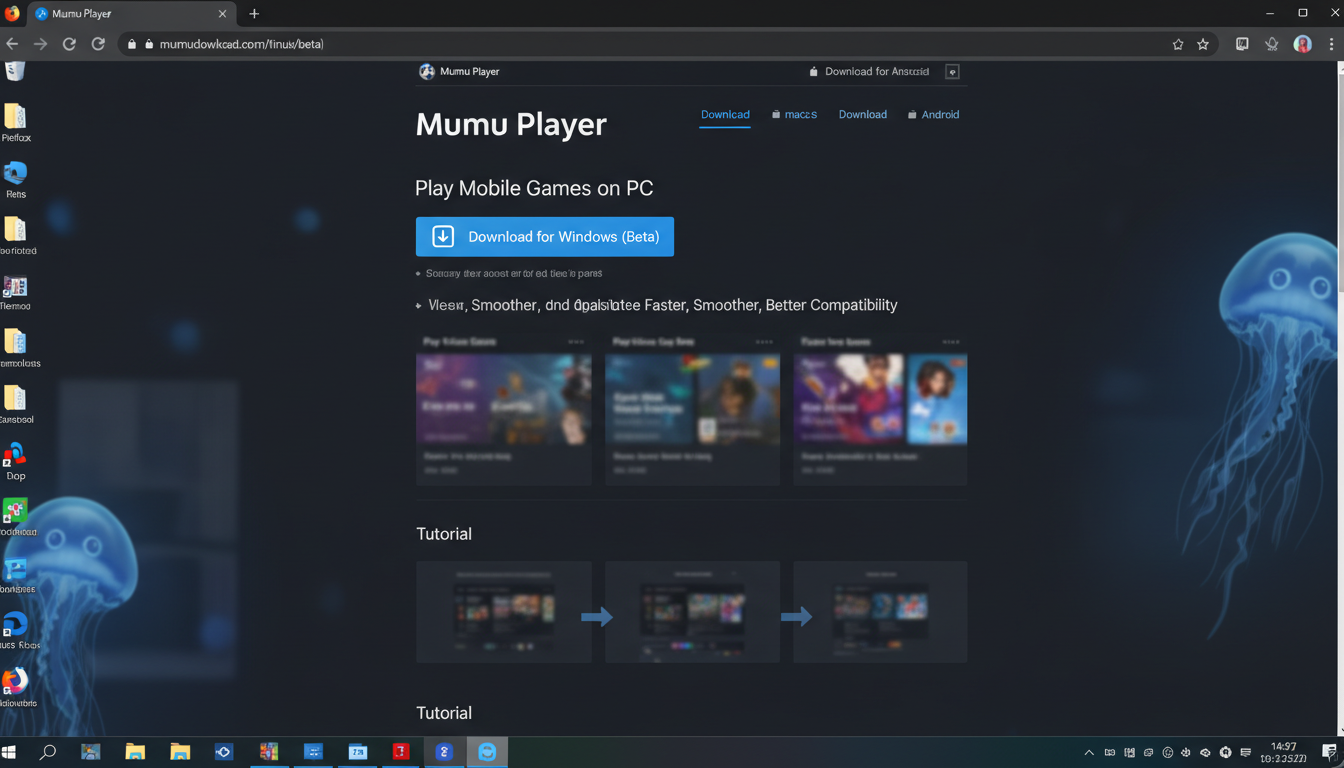Open the Rens desktop shortcut

(15, 179)
